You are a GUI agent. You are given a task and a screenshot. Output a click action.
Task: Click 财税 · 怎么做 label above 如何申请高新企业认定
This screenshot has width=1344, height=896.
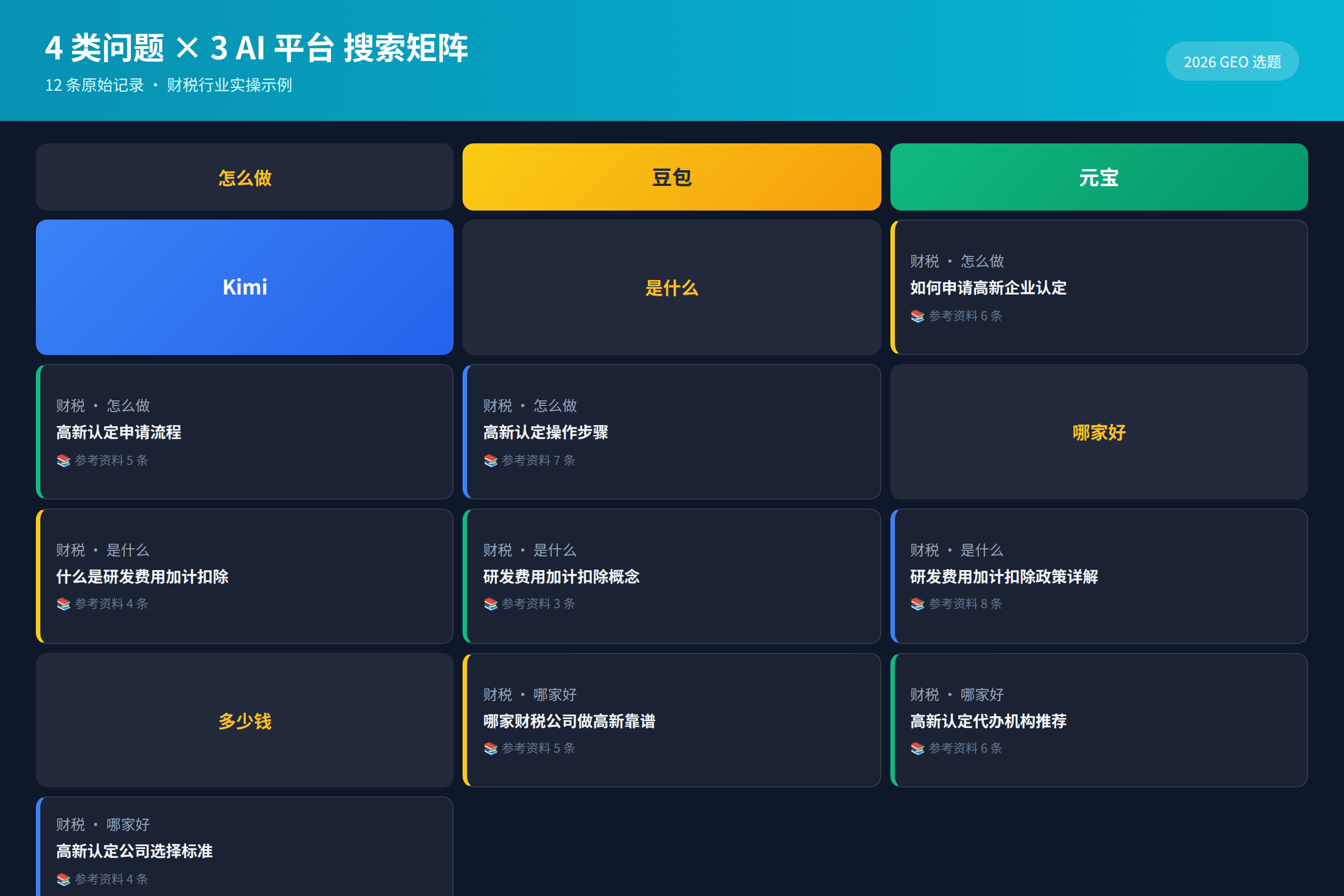tap(957, 261)
